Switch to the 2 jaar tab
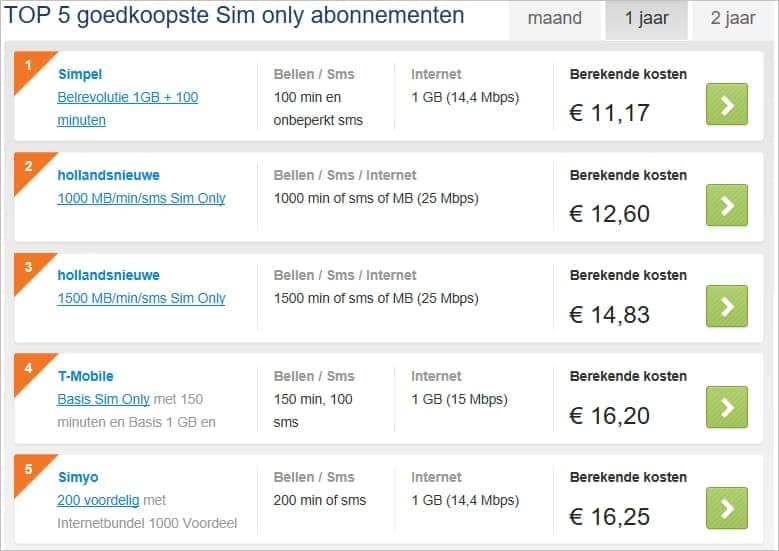This screenshot has width=779, height=551. point(733,19)
